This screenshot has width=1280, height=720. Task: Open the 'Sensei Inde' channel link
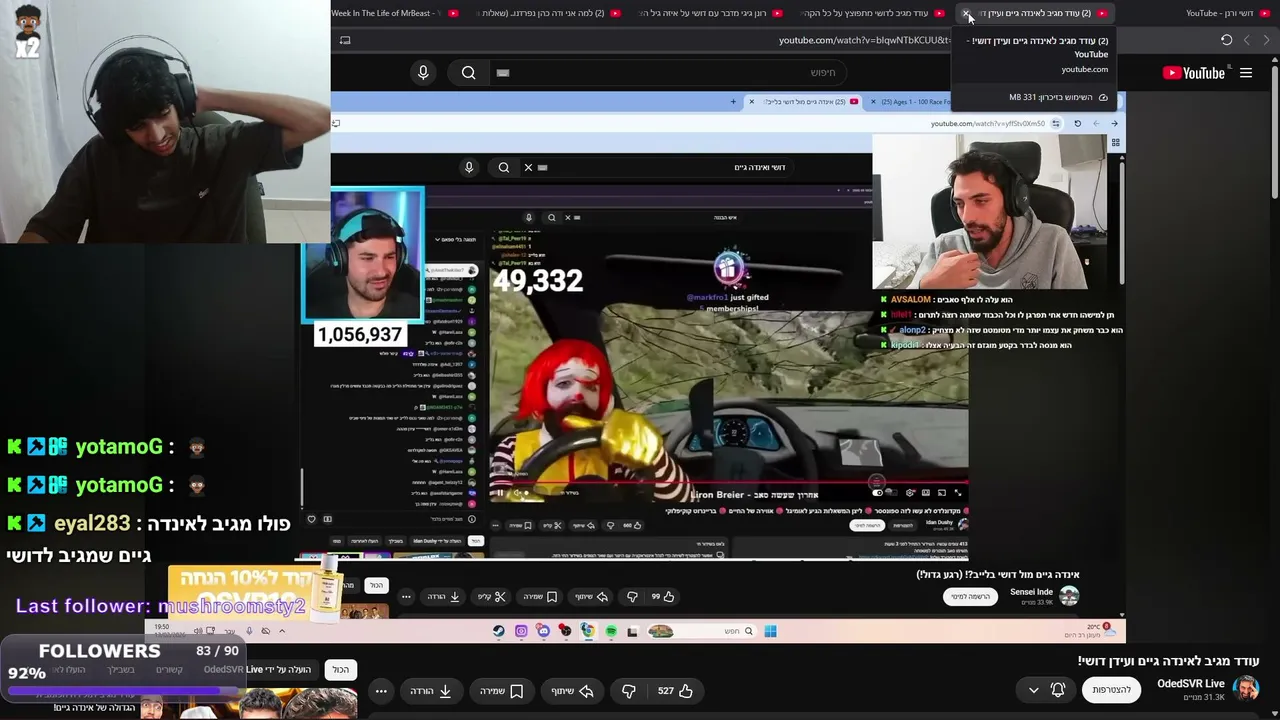click(1031, 592)
